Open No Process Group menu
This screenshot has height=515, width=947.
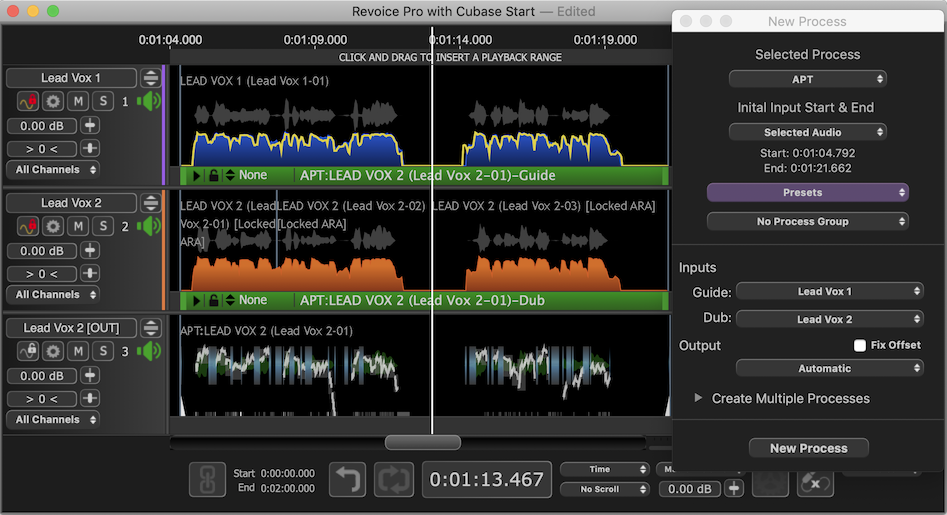[x=807, y=221]
